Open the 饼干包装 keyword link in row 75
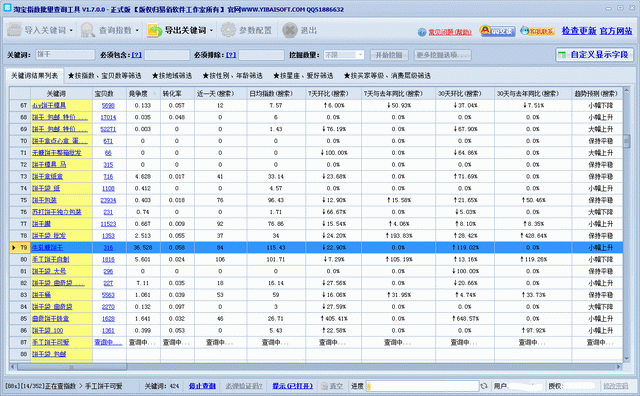 [x=44, y=200]
